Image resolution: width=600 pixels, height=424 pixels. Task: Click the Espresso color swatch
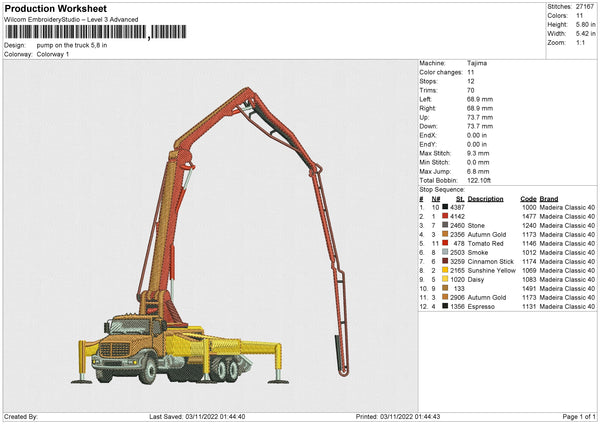coord(444,307)
